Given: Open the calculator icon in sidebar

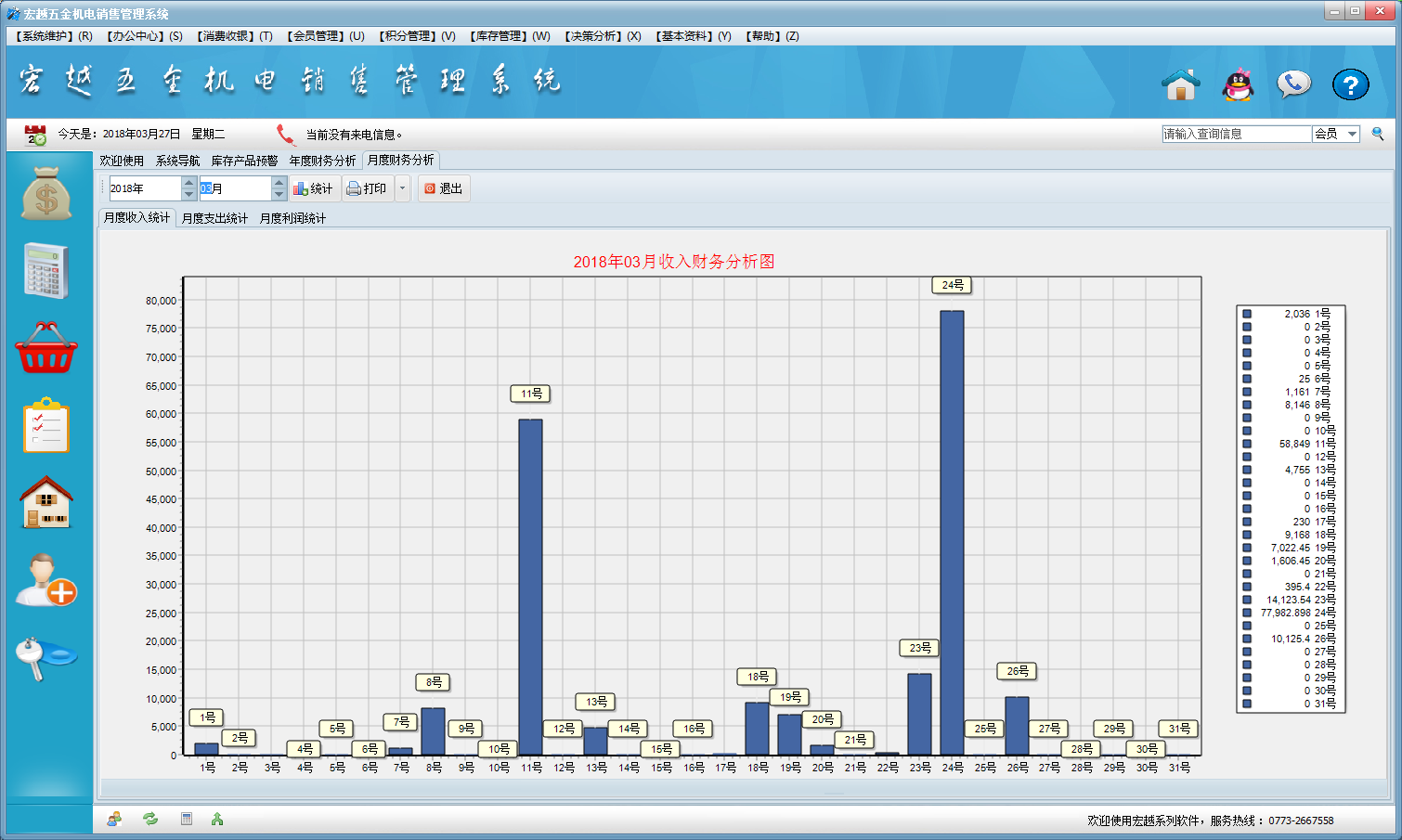Looking at the screenshot, I should [x=46, y=271].
